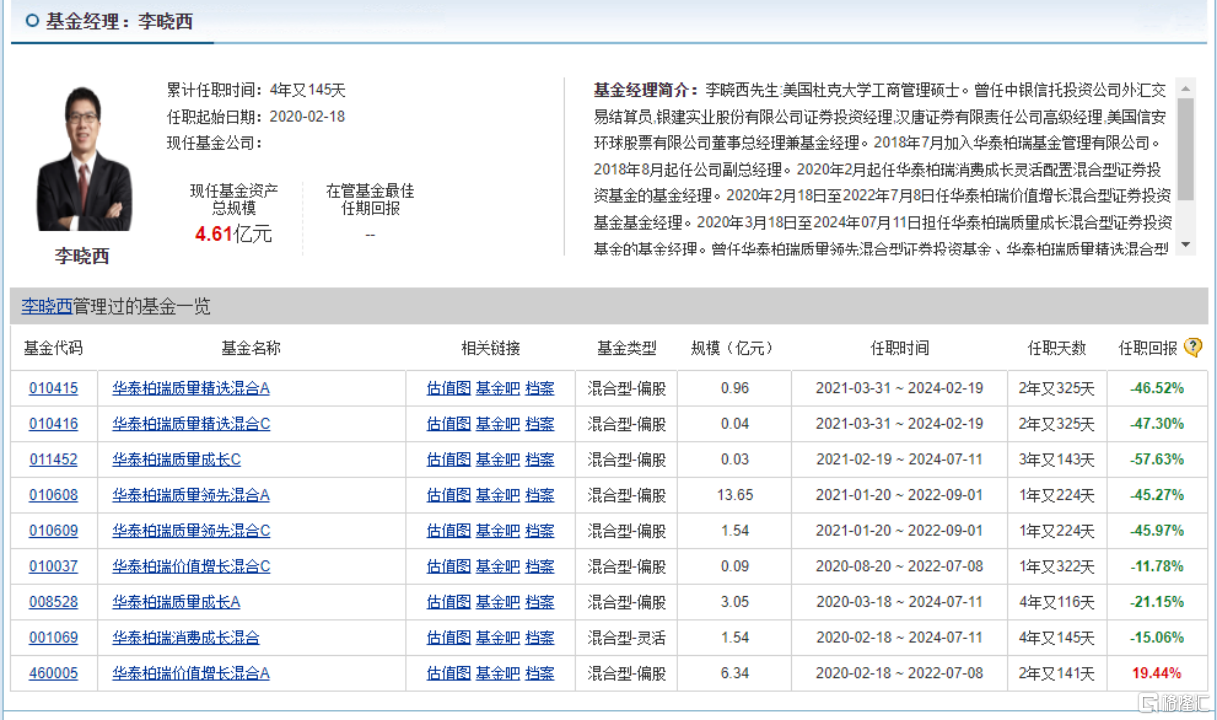Open the 华泰柏瑞质量精选混合A fund page

(x=191, y=388)
